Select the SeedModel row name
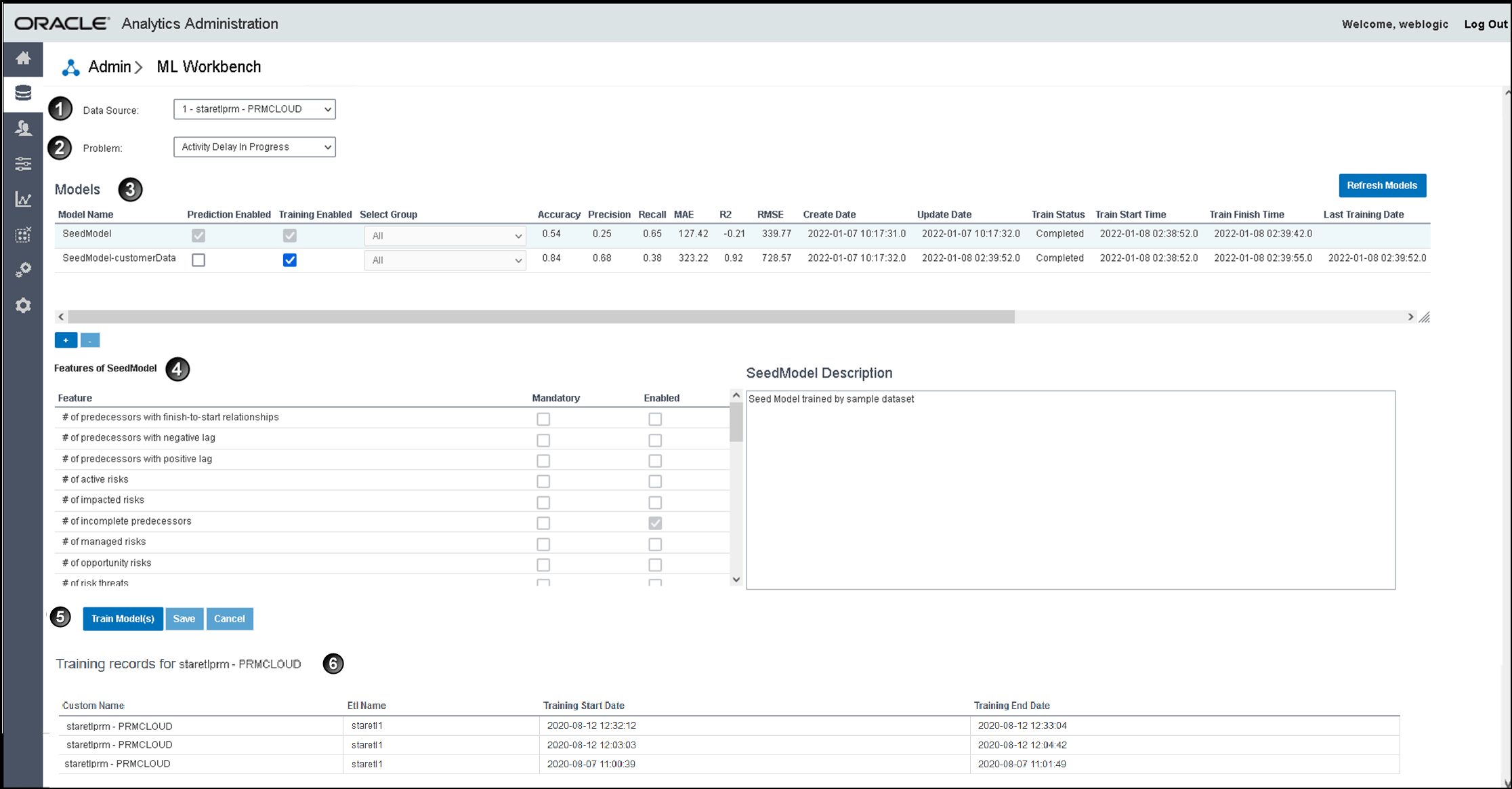The image size is (1512, 789). pos(87,234)
